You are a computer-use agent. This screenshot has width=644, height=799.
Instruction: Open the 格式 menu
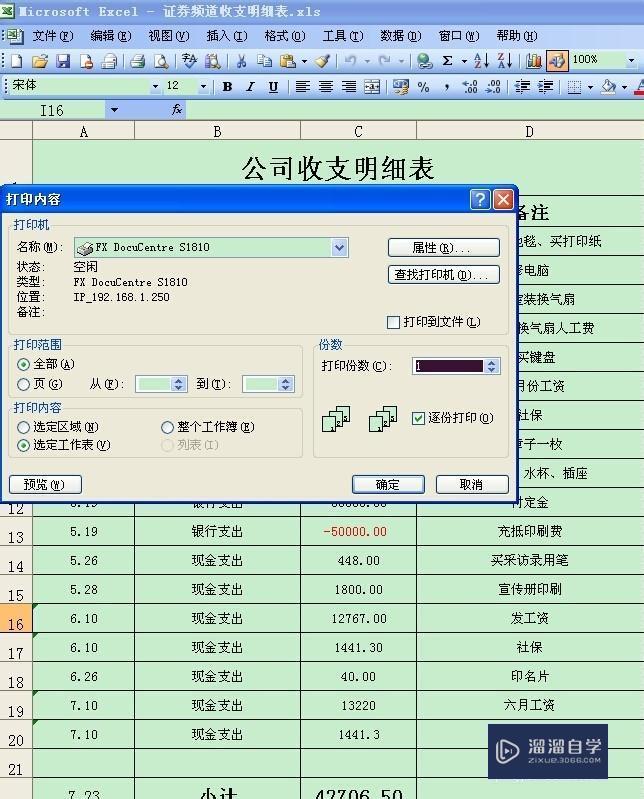tap(285, 36)
